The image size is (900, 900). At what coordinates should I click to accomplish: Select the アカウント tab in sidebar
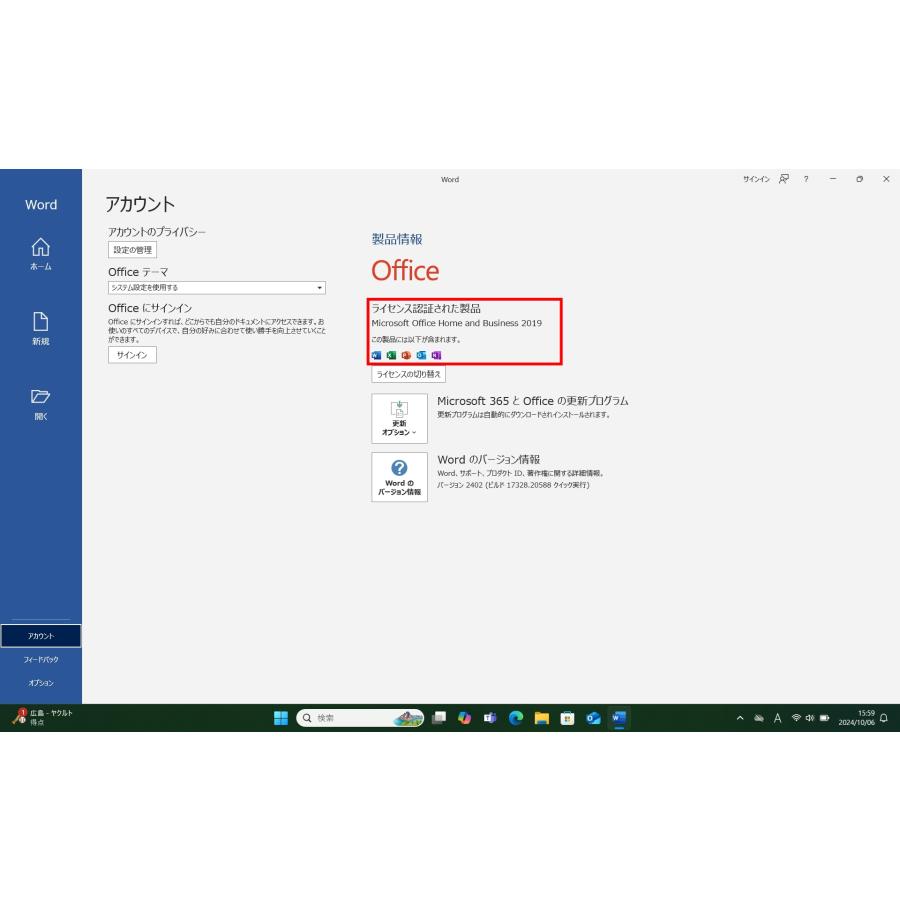click(41, 636)
